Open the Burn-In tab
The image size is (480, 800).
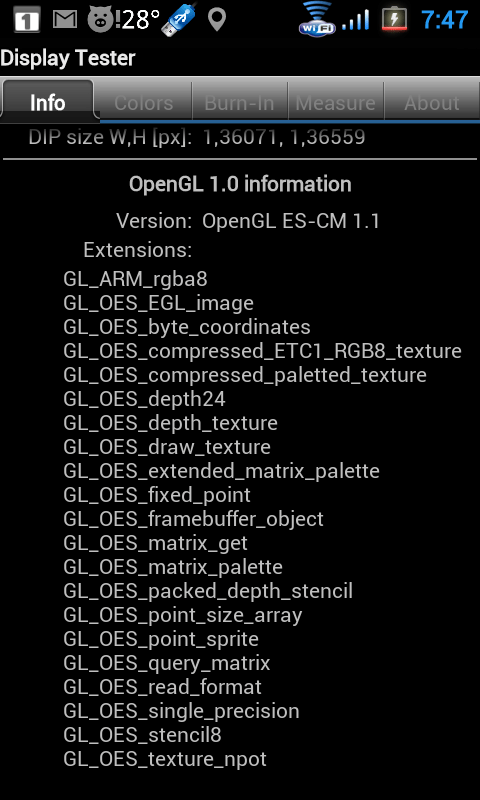tap(239, 103)
